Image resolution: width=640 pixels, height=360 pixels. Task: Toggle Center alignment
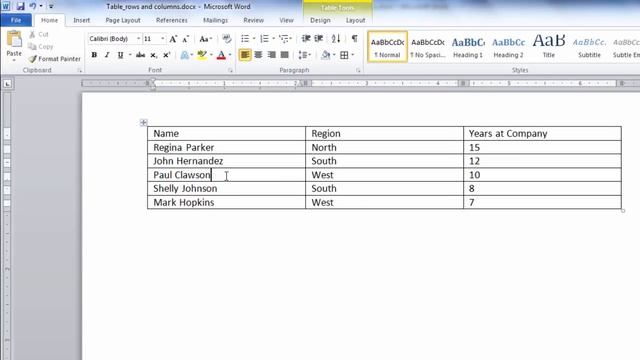(258, 55)
